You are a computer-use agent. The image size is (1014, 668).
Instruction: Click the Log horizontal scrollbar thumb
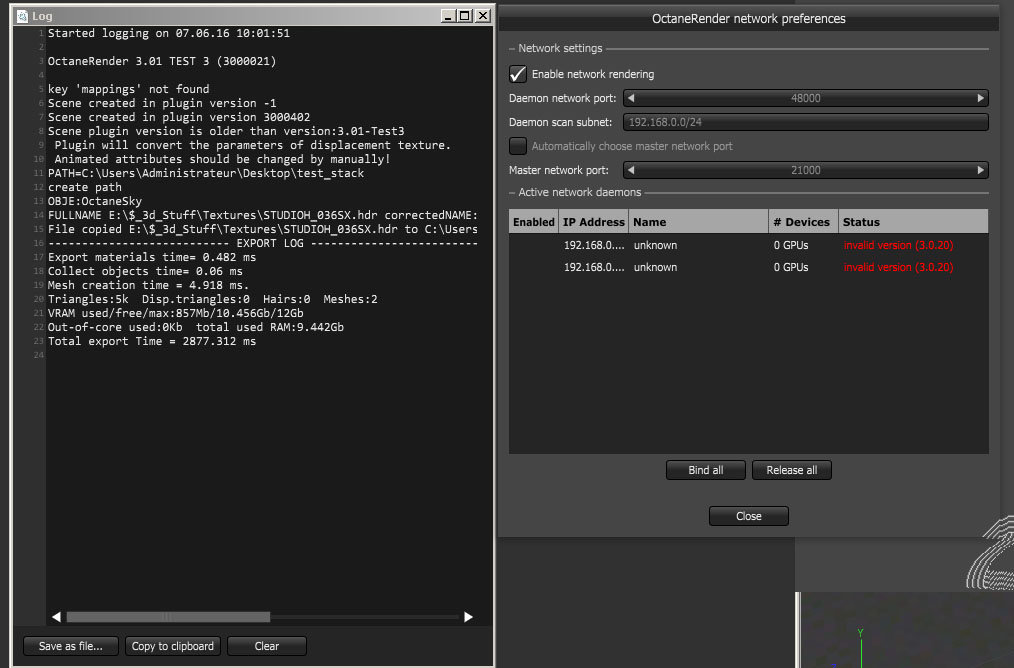click(168, 617)
